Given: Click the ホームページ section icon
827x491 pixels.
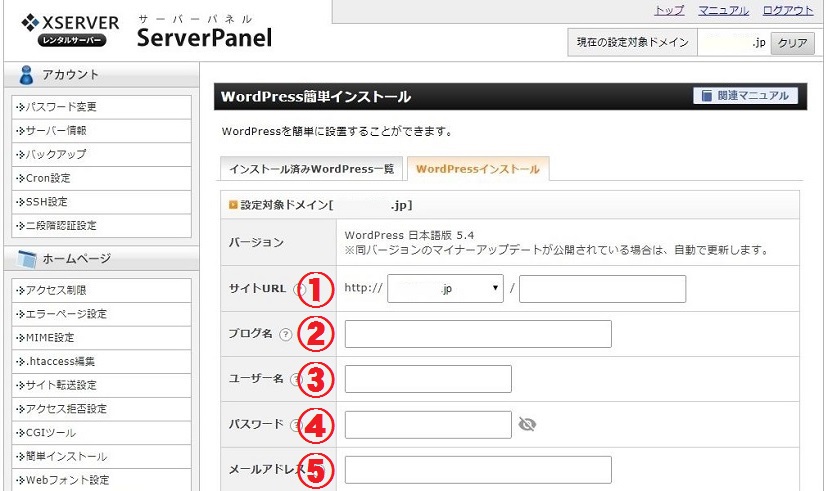Looking at the screenshot, I should [26, 258].
